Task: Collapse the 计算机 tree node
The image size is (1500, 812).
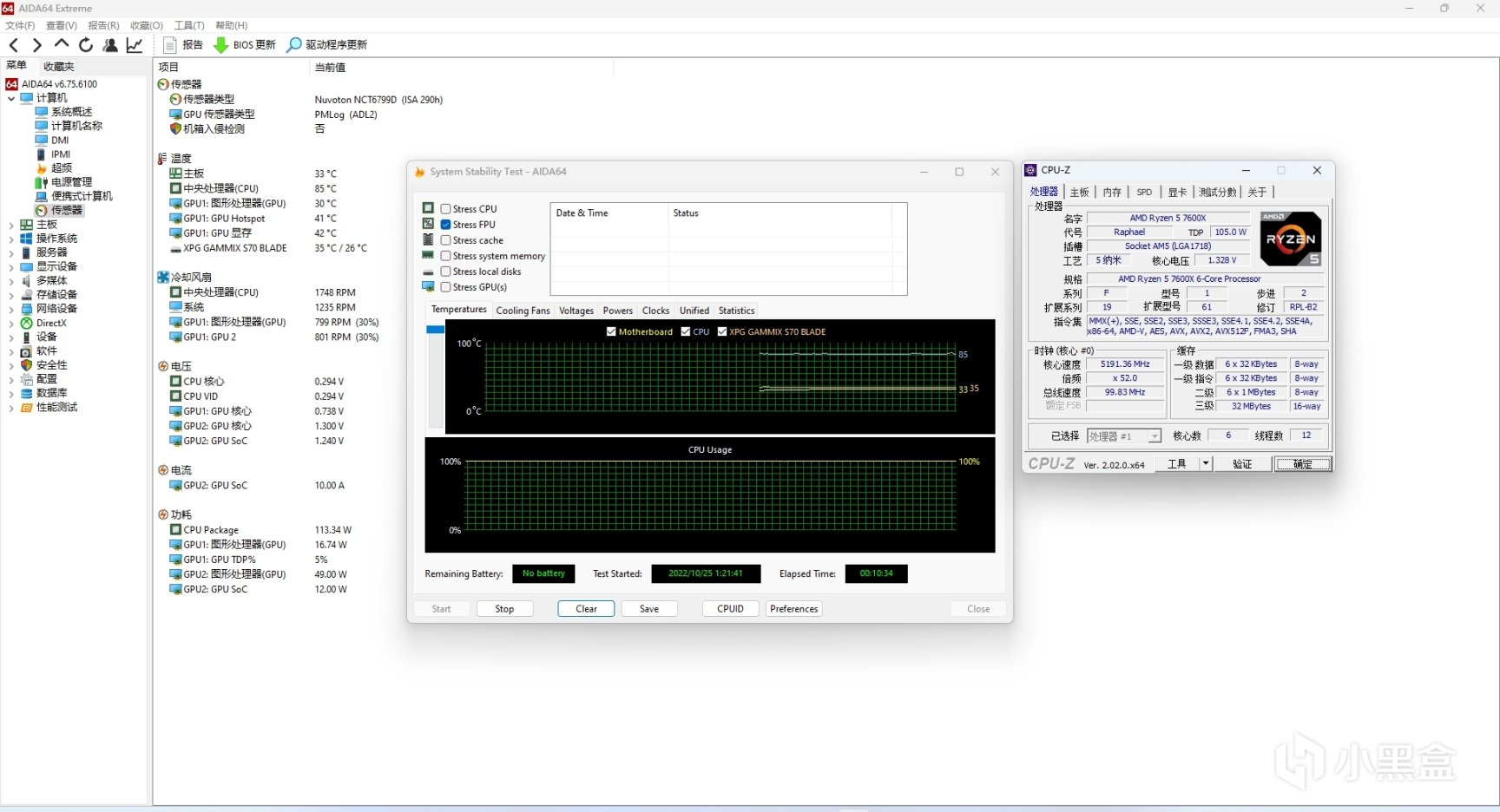Action: pyautogui.click(x=11, y=98)
